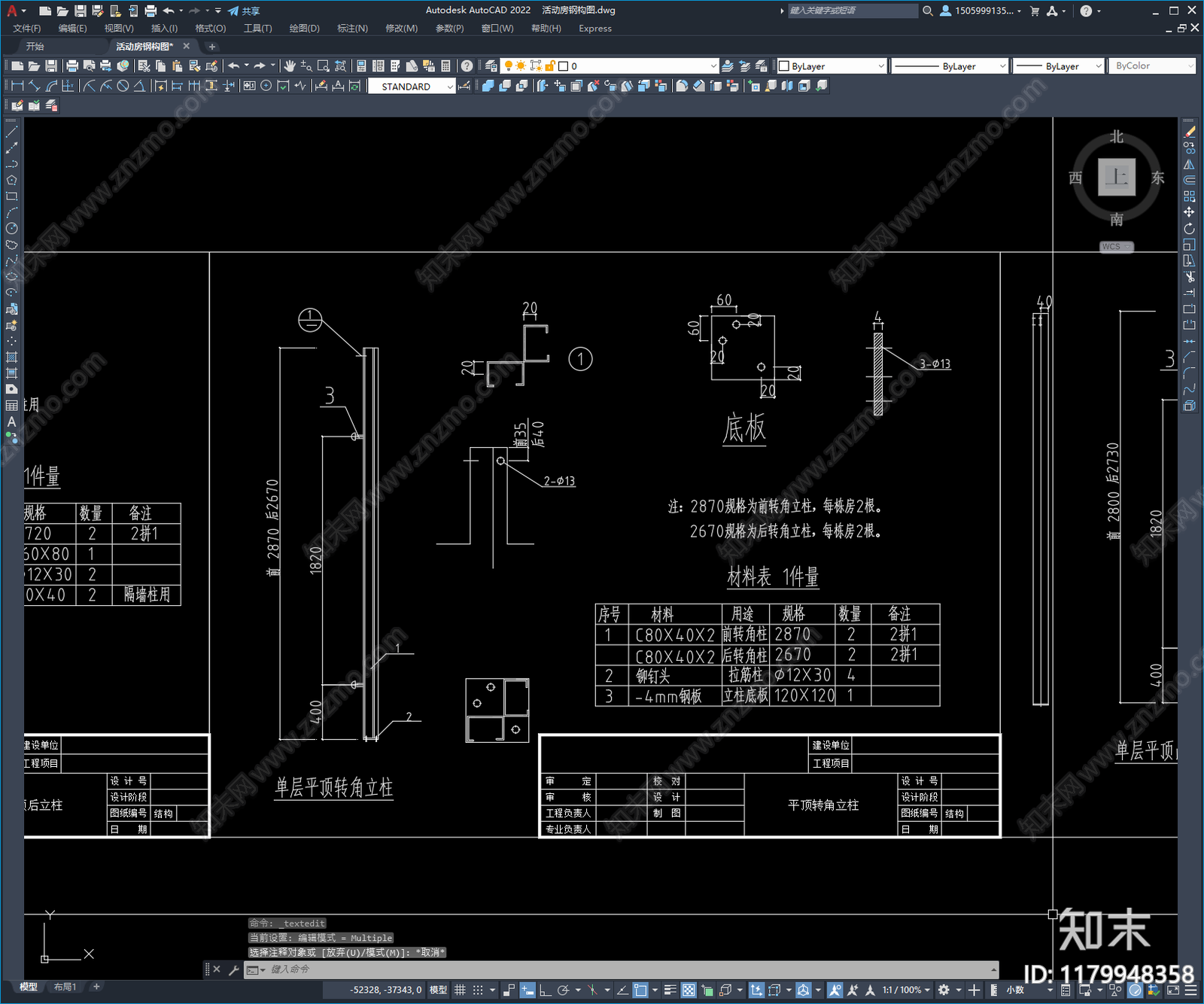Image resolution: width=1204 pixels, height=1004 pixels.
Task: Click the 共享 share button
Action: tap(244, 11)
